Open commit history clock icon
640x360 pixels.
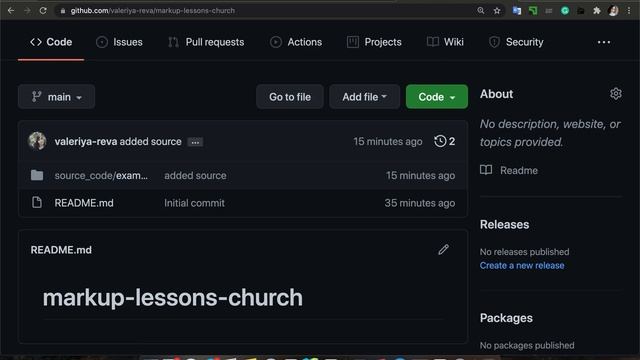point(440,141)
